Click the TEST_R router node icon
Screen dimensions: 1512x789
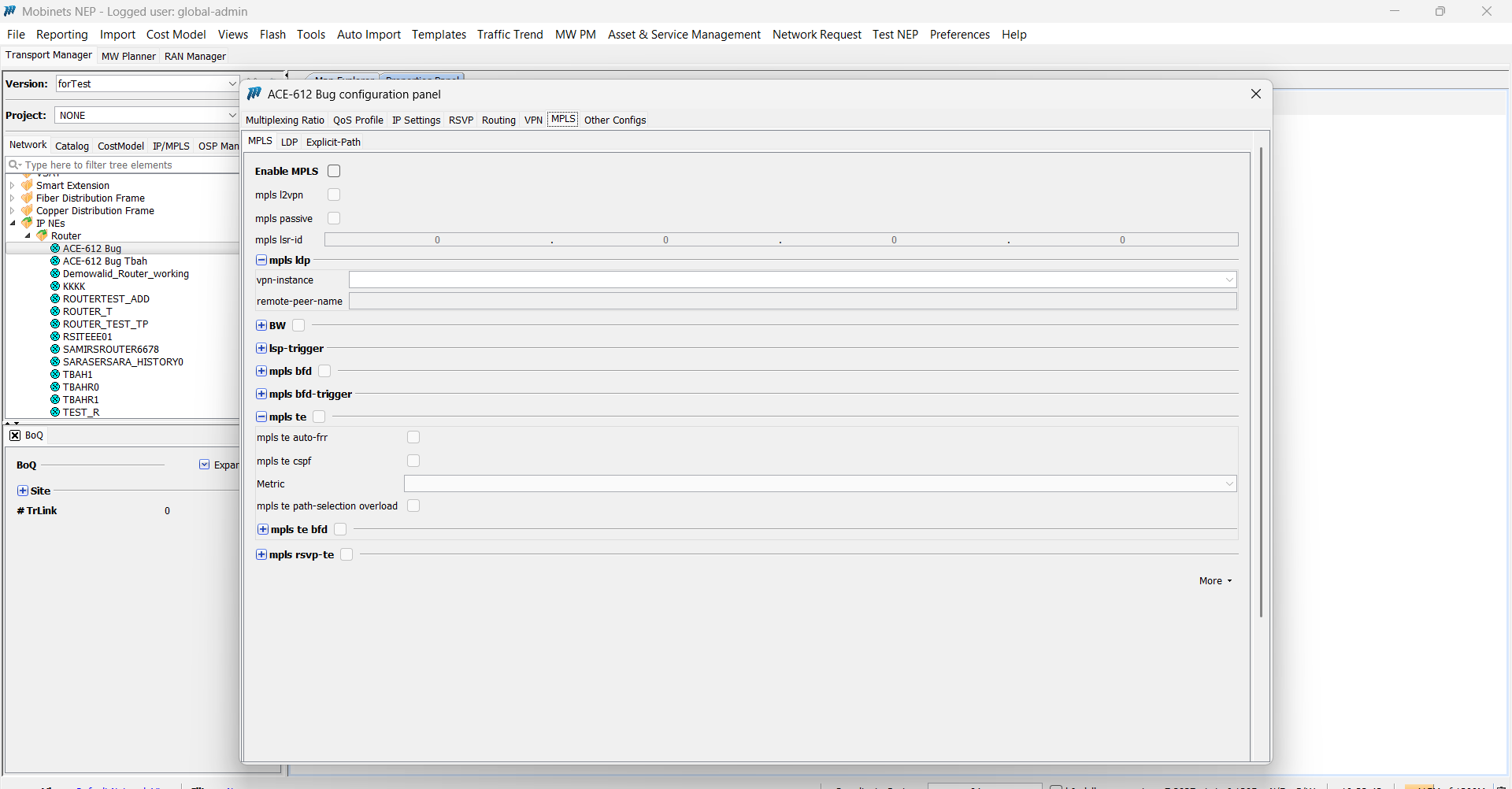[x=55, y=413]
